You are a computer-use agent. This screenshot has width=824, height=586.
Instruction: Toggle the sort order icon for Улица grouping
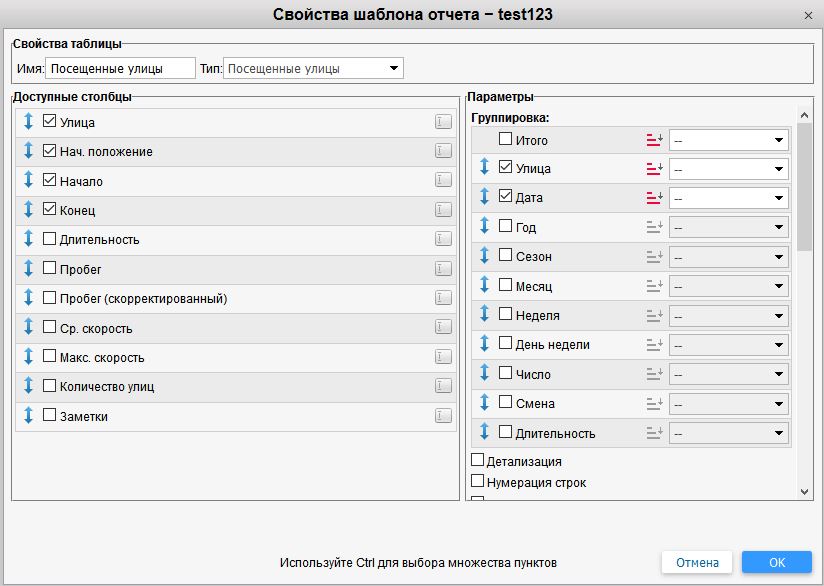655,169
